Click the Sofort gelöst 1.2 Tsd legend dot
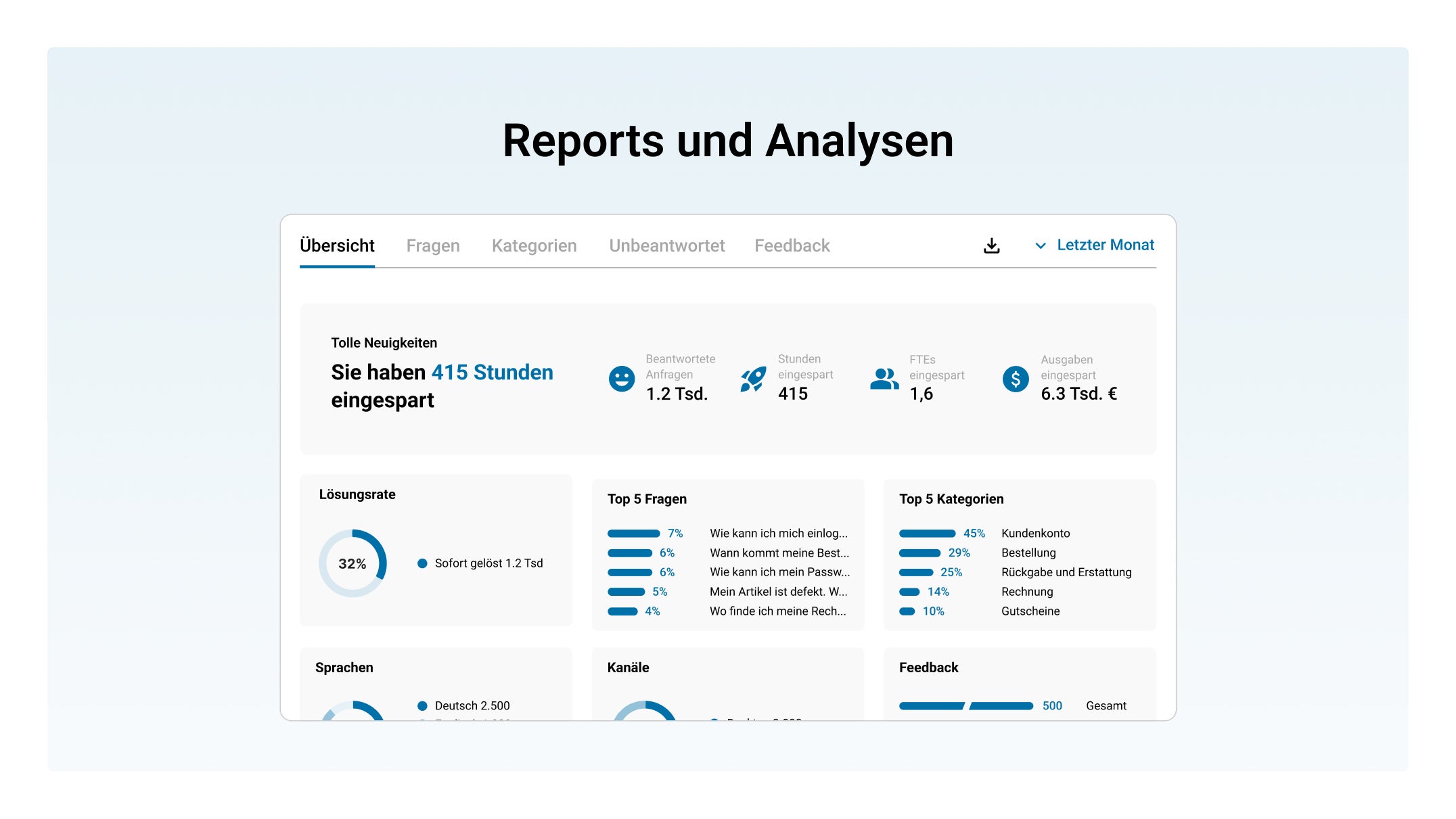The height and width of the screenshot is (819, 1456). 422,563
